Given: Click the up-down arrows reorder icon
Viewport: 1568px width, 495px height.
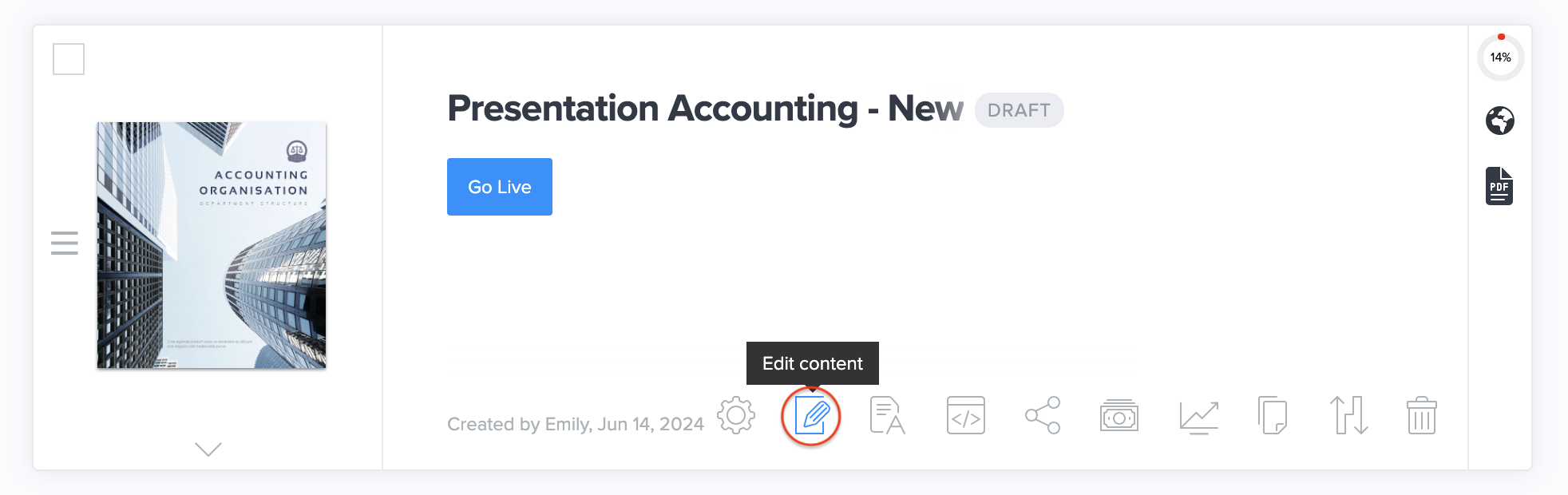Looking at the screenshot, I should pyautogui.click(x=1348, y=416).
